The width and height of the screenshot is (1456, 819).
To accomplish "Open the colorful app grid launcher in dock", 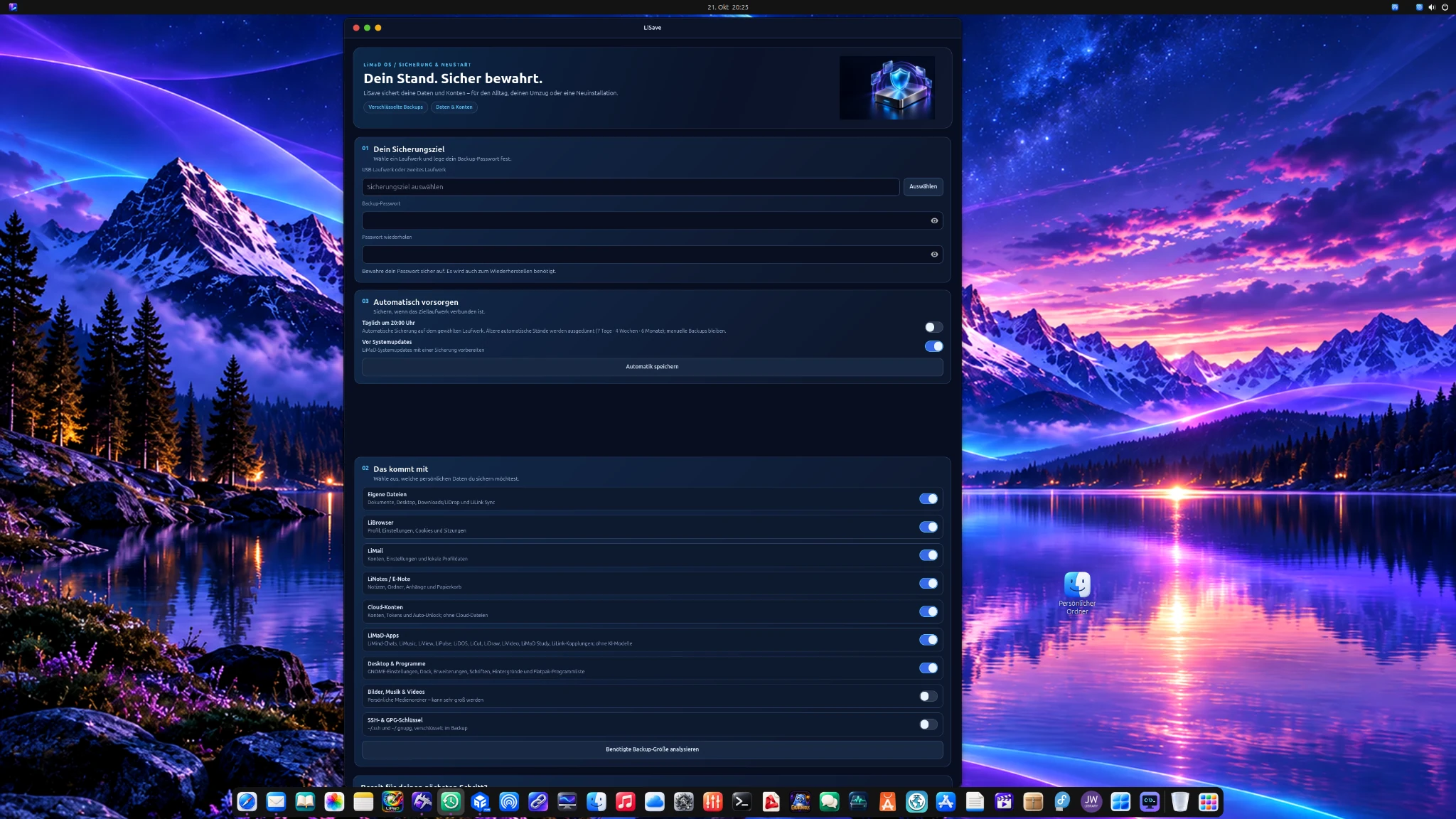I will tap(1209, 802).
